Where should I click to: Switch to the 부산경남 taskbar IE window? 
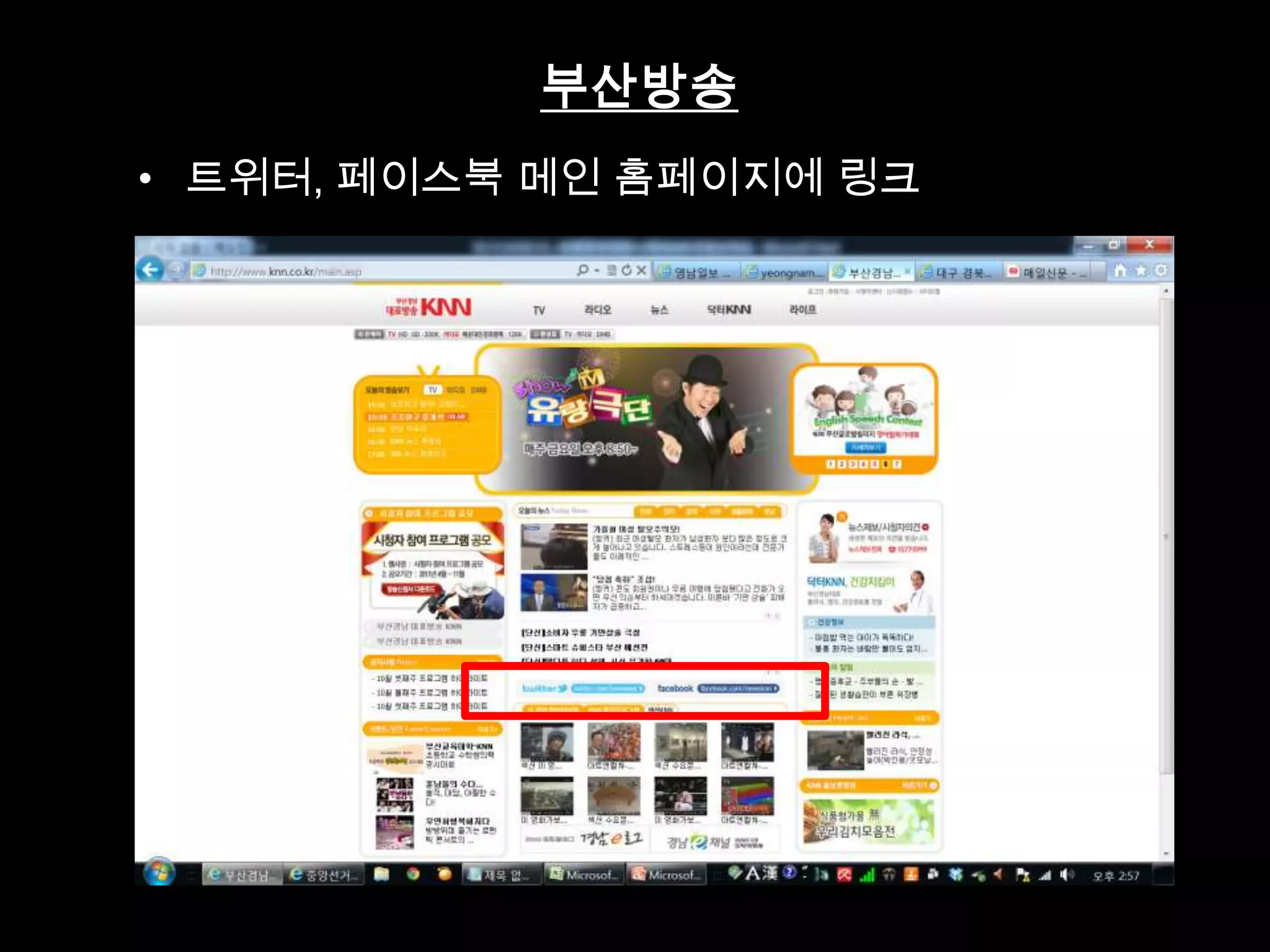point(241,875)
